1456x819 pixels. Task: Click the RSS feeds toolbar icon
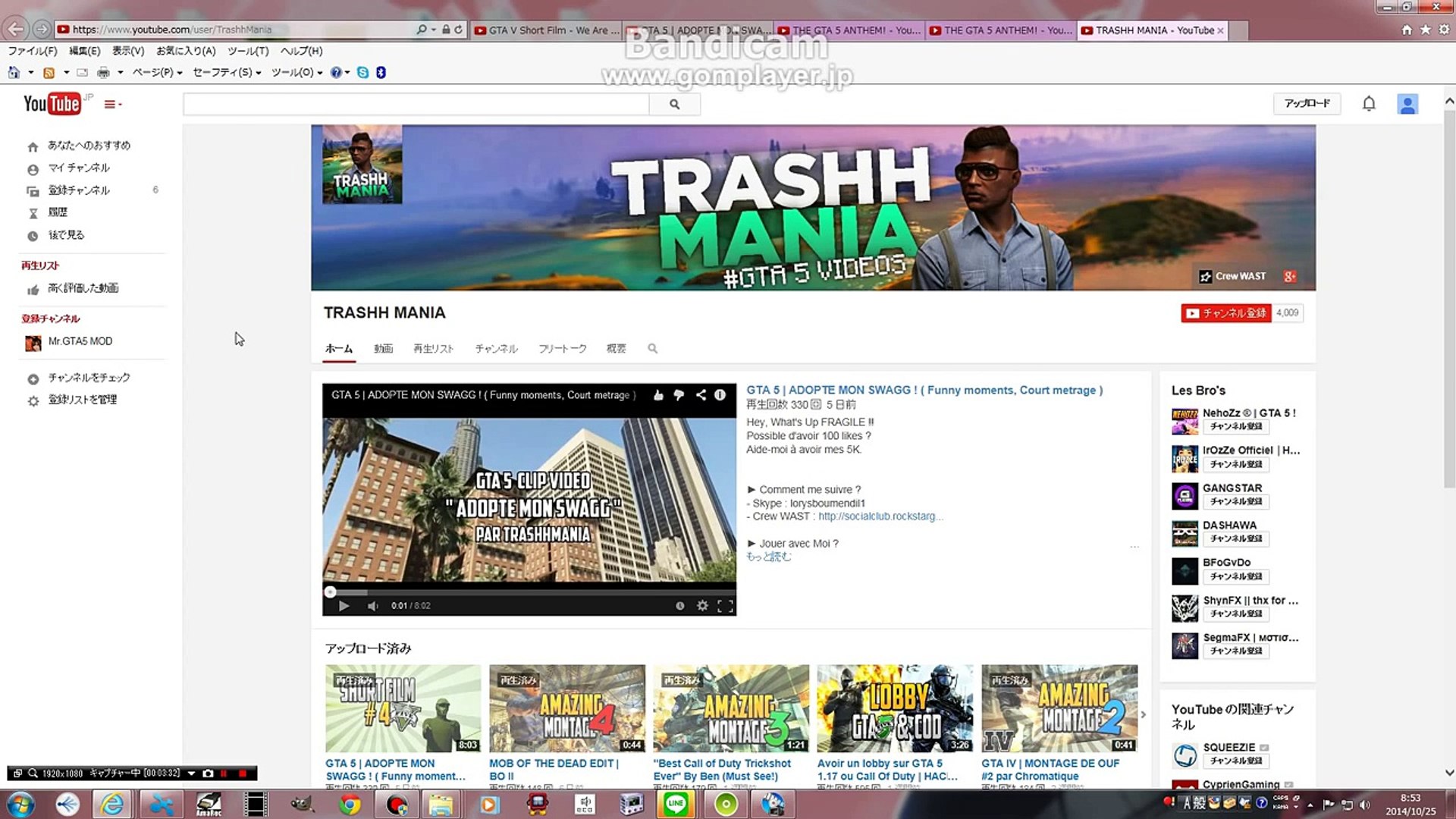click(49, 73)
